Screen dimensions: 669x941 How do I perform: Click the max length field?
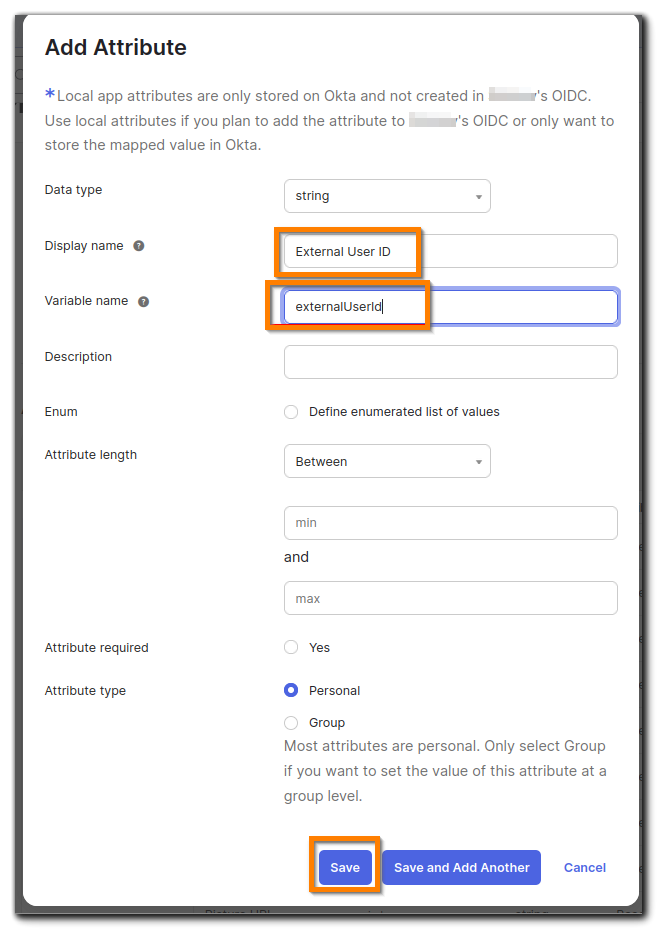(x=451, y=598)
